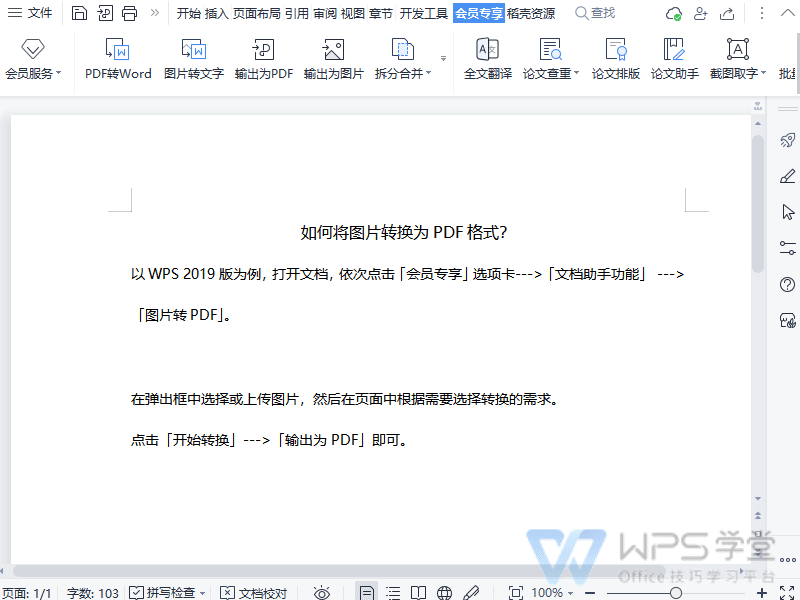Image resolution: width=800 pixels, height=600 pixels.
Task: Click the 文件 menu button
Action: click(31, 13)
